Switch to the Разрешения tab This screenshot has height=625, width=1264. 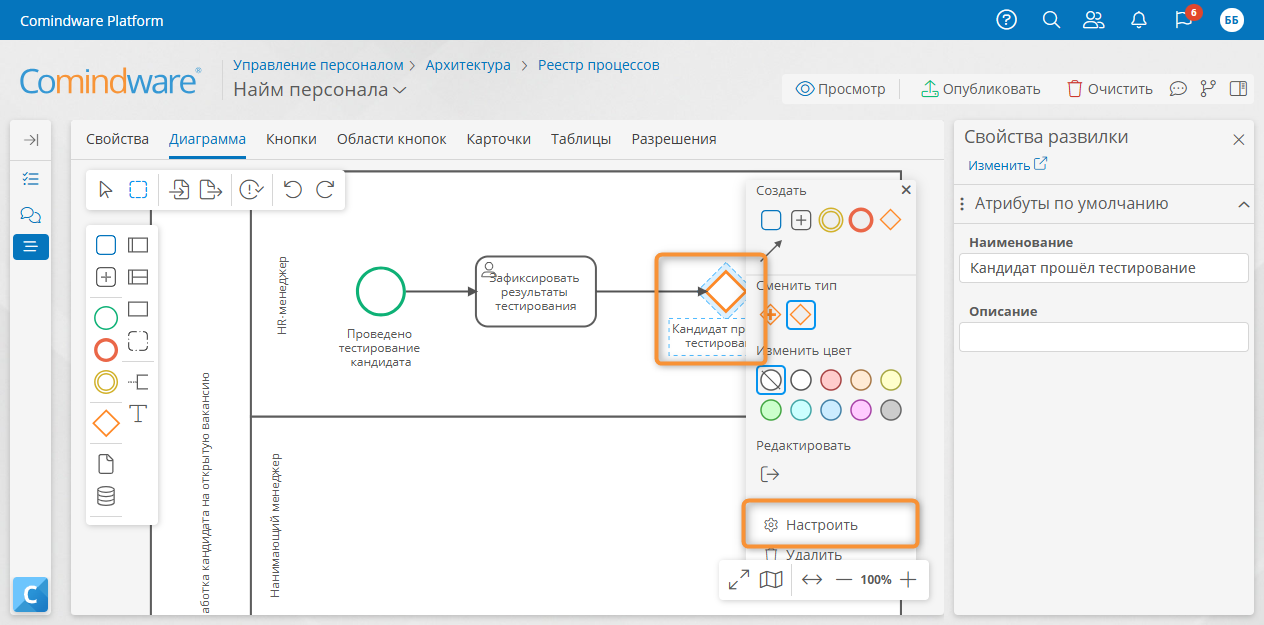point(674,139)
